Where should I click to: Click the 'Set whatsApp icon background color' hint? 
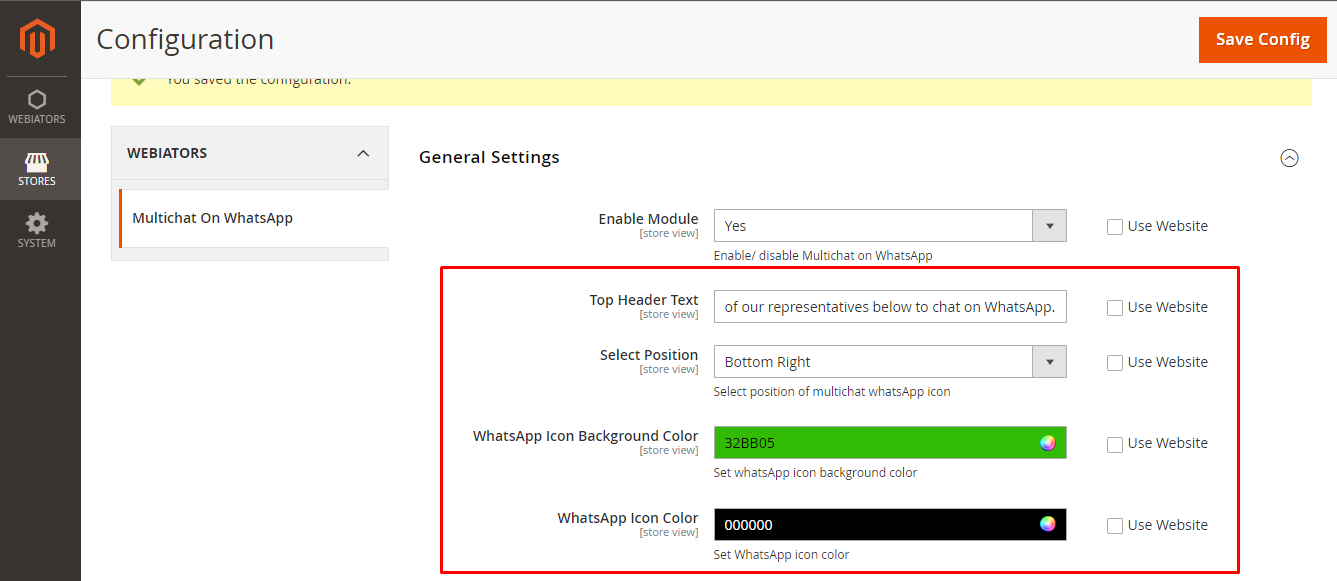coord(815,473)
